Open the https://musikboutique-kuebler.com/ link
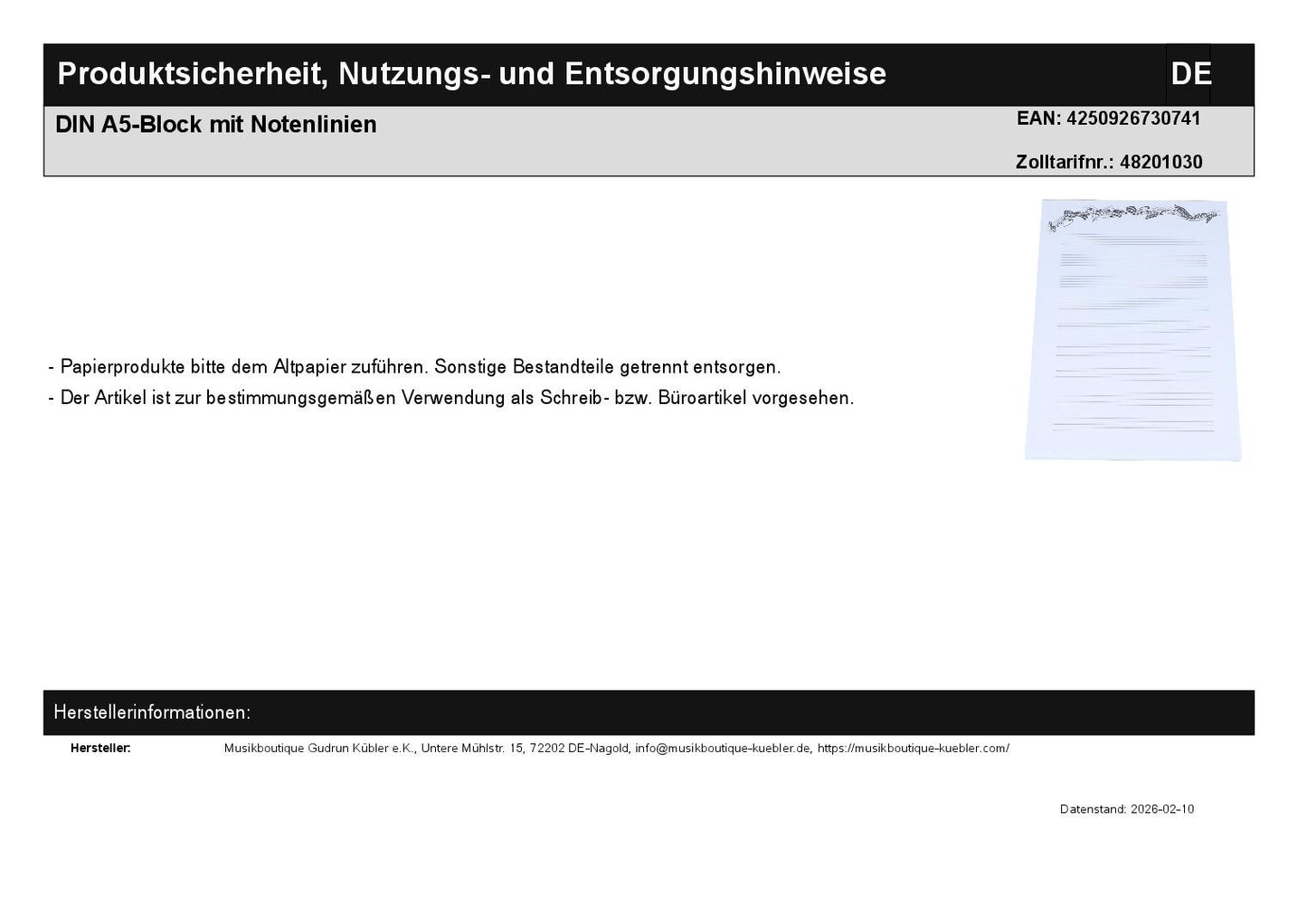This screenshot has width=1307, height=924. [914, 749]
